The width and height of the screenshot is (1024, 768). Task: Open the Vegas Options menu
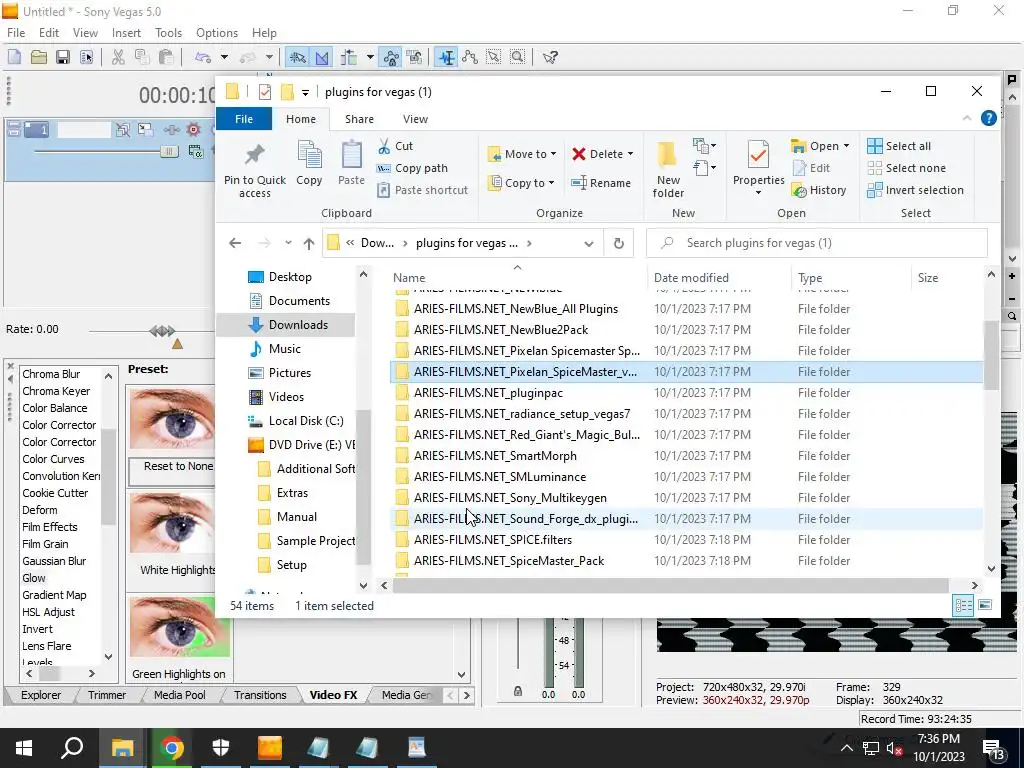(x=217, y=33)
